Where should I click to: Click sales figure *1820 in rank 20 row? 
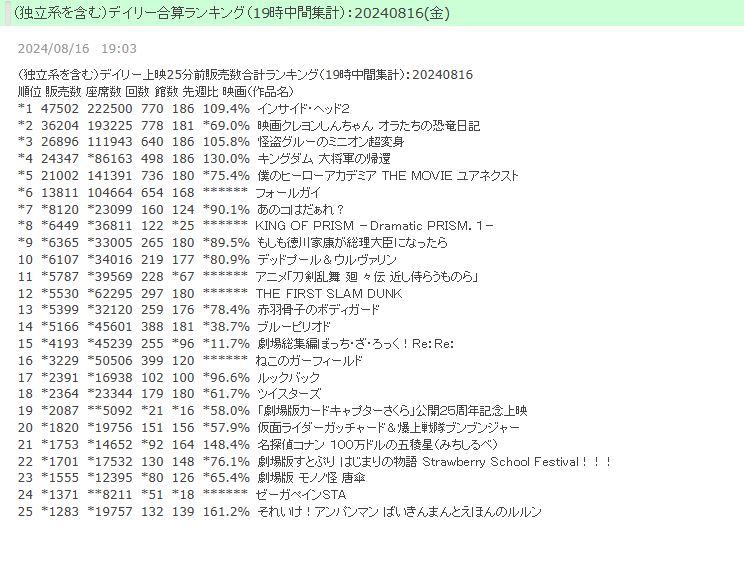point(60,428)
